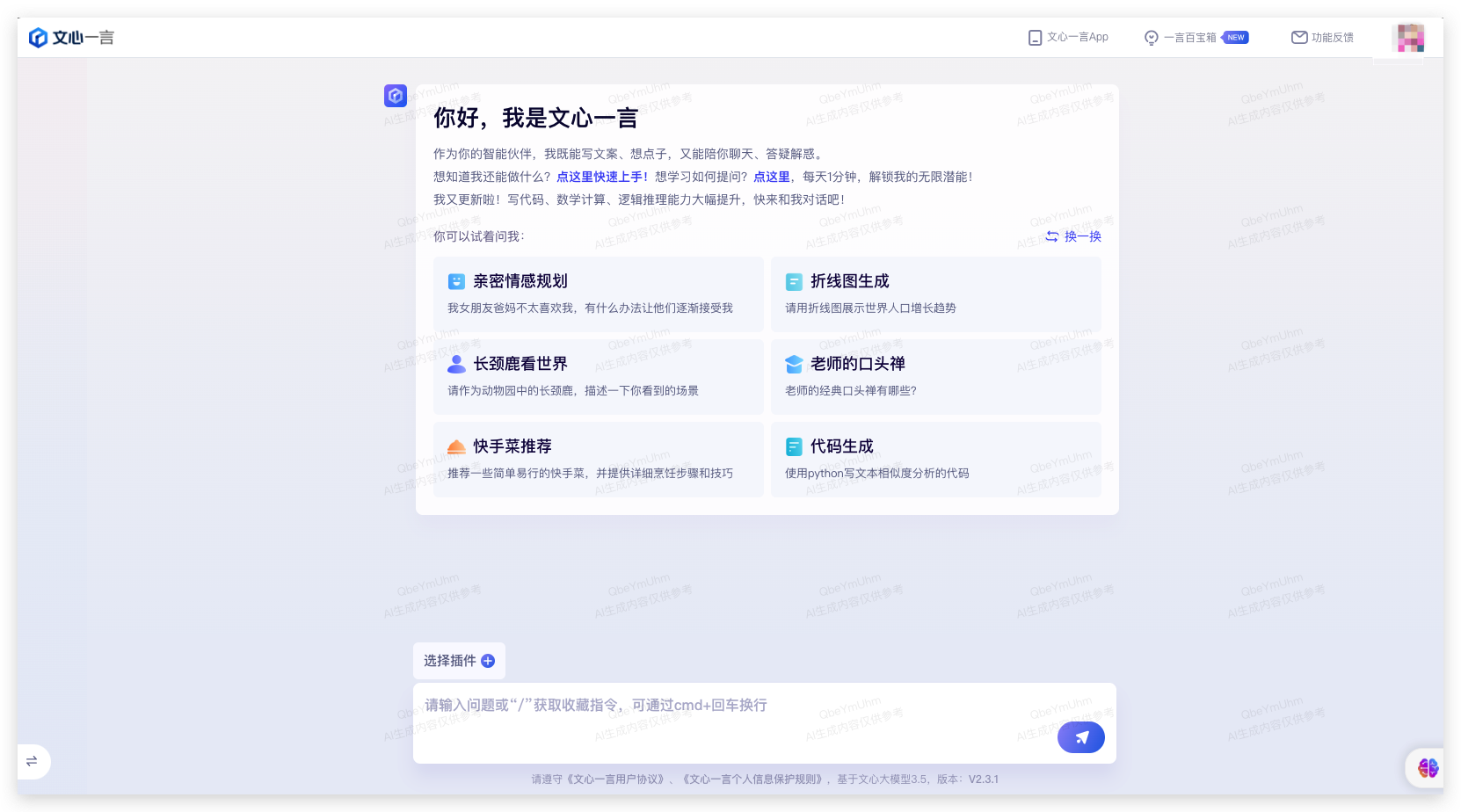This screenshot has height=812, width=1461.
Task: Click the document icon of 折线图生成
Action: [x=794, y=281]
